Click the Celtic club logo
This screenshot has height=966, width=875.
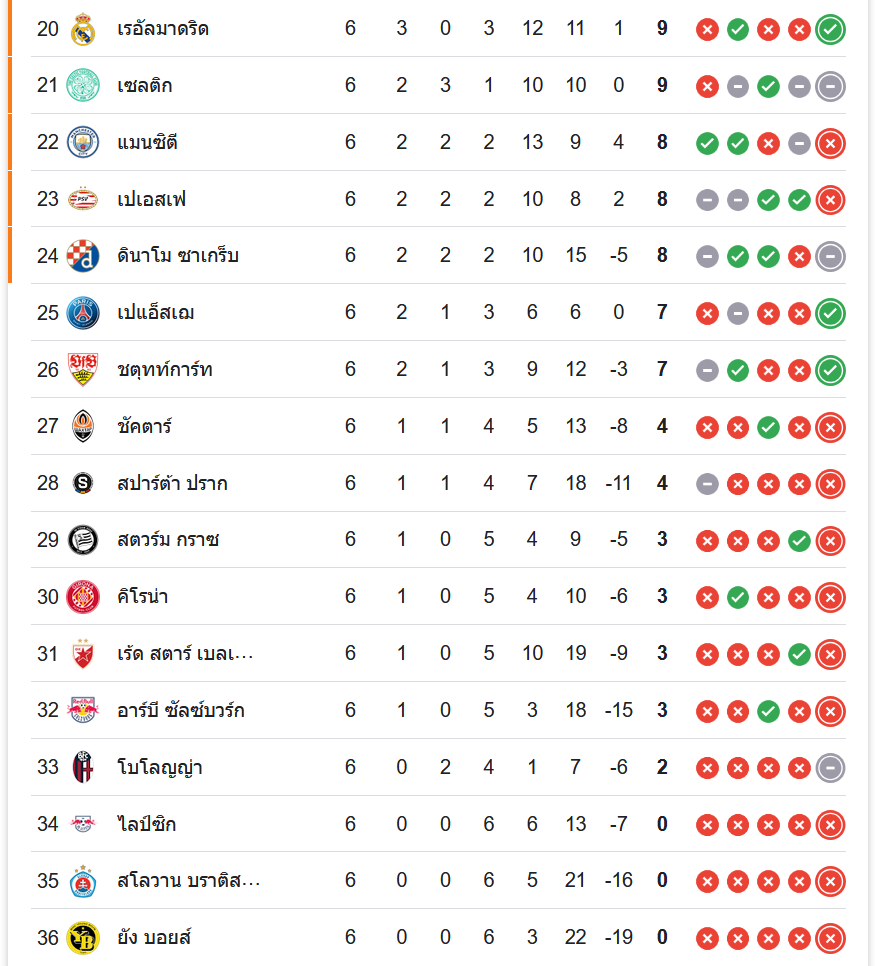82,86
